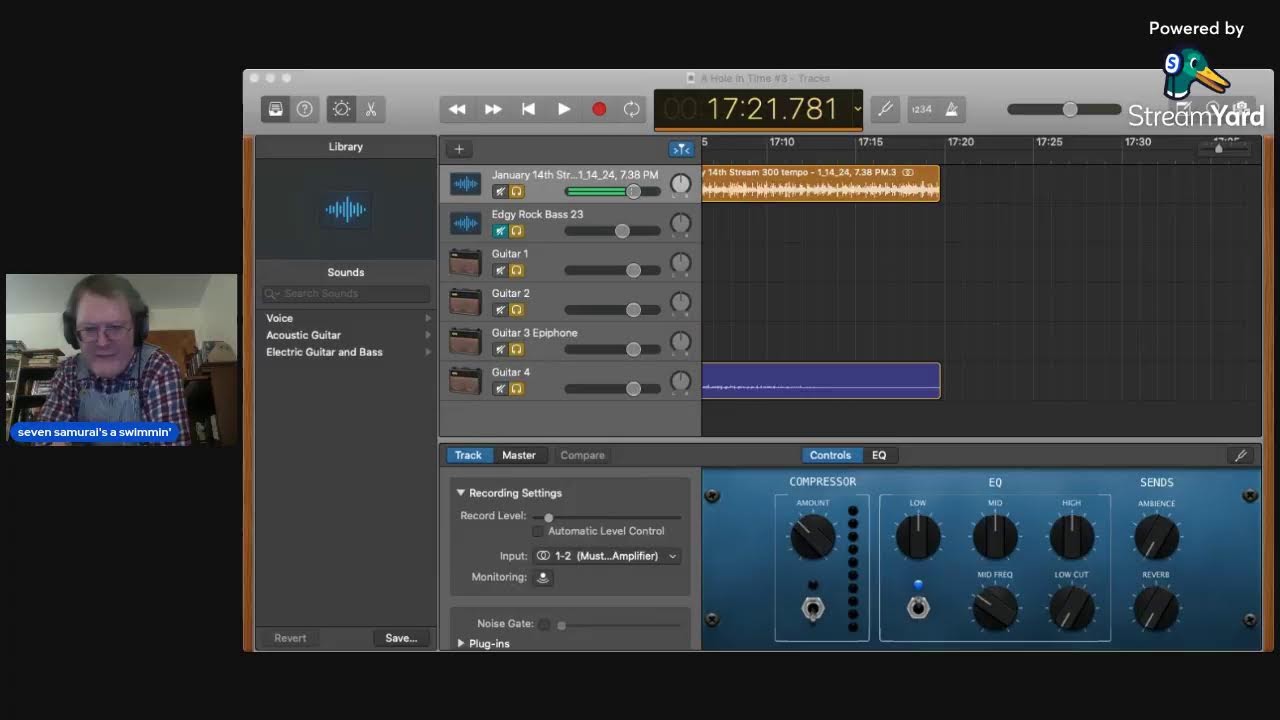The image size is (1280, 720).
Task: Switch to the EQ tab
Action: coord(879,455)
